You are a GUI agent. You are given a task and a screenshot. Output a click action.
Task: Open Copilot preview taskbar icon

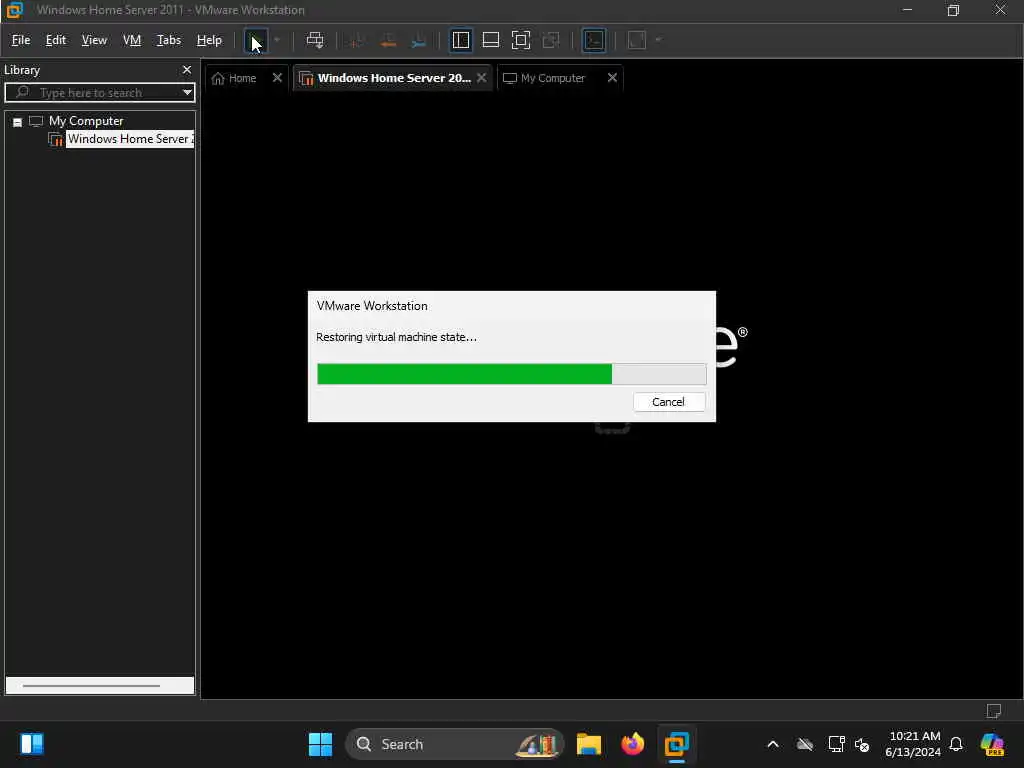point(992,744)
